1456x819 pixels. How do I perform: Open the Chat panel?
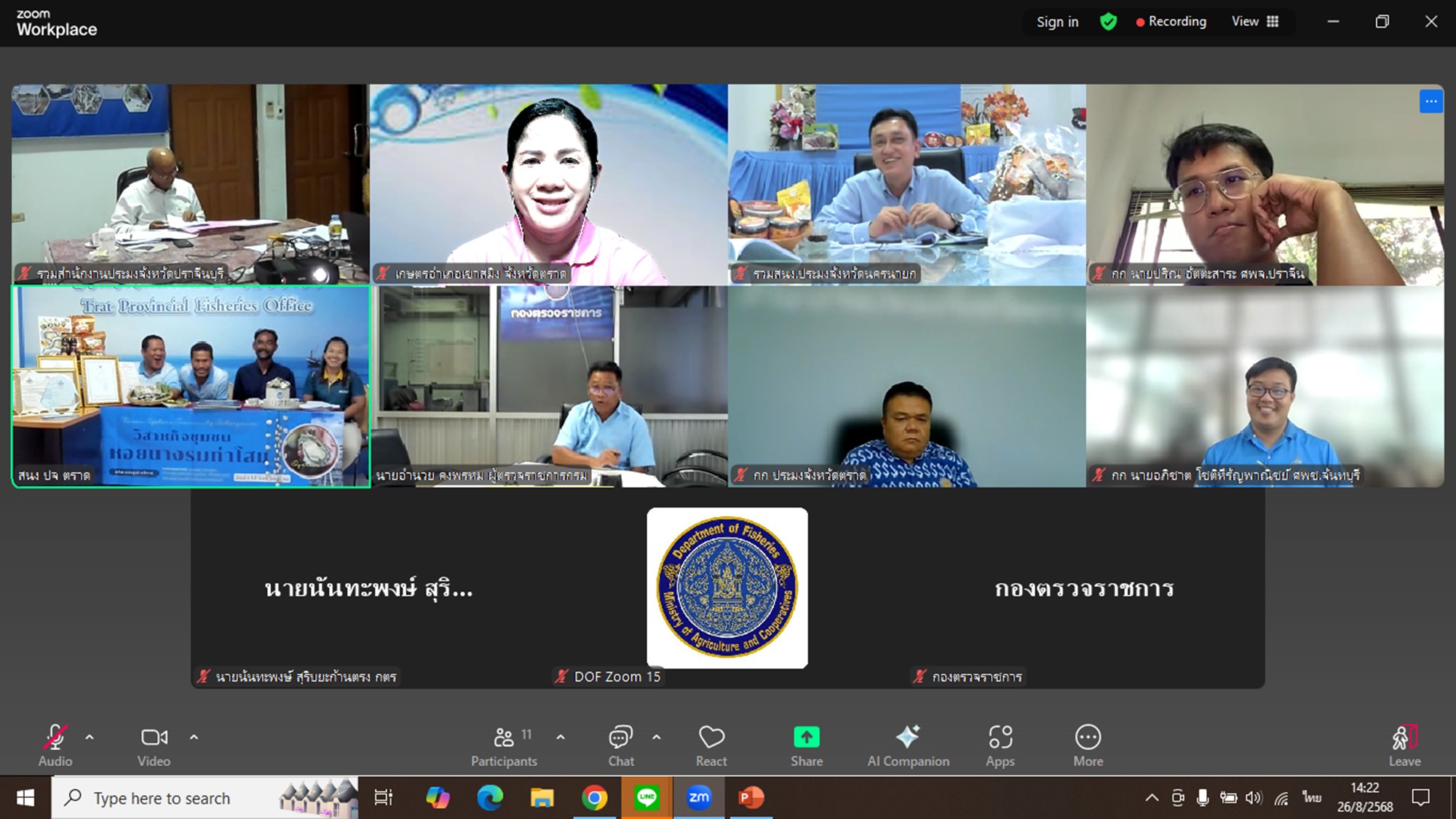click(620, 745)
